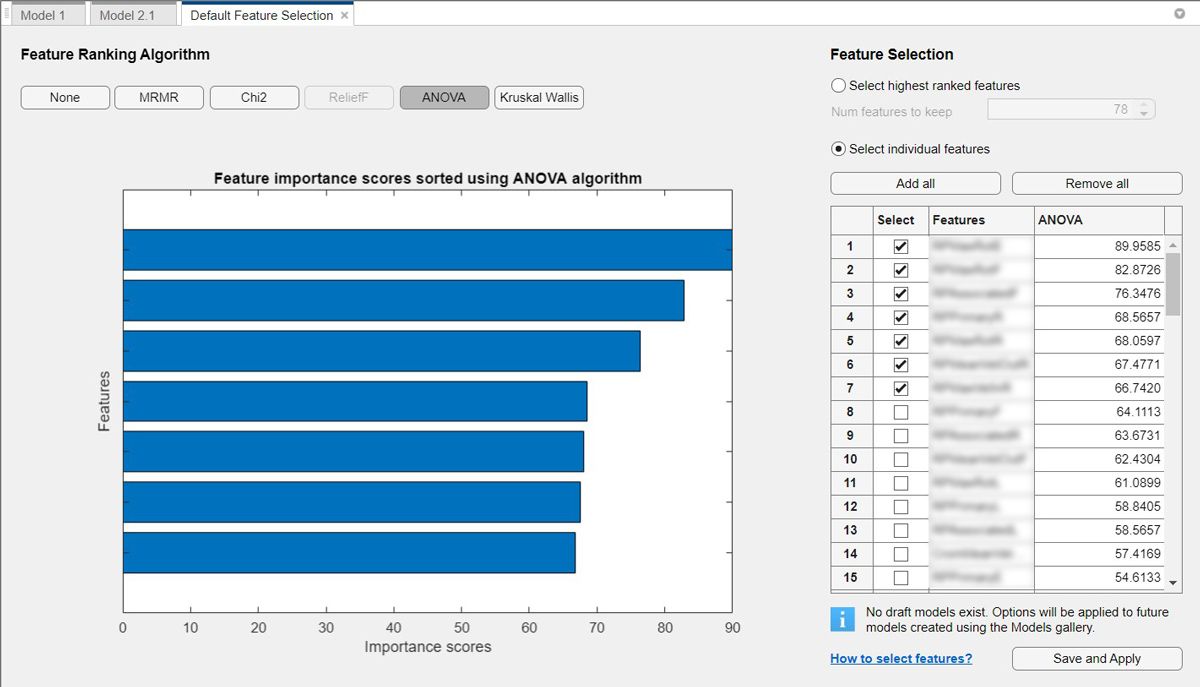1200x687 pixels.
Task: Click Save and Apply
Action: coord(1096,658)
